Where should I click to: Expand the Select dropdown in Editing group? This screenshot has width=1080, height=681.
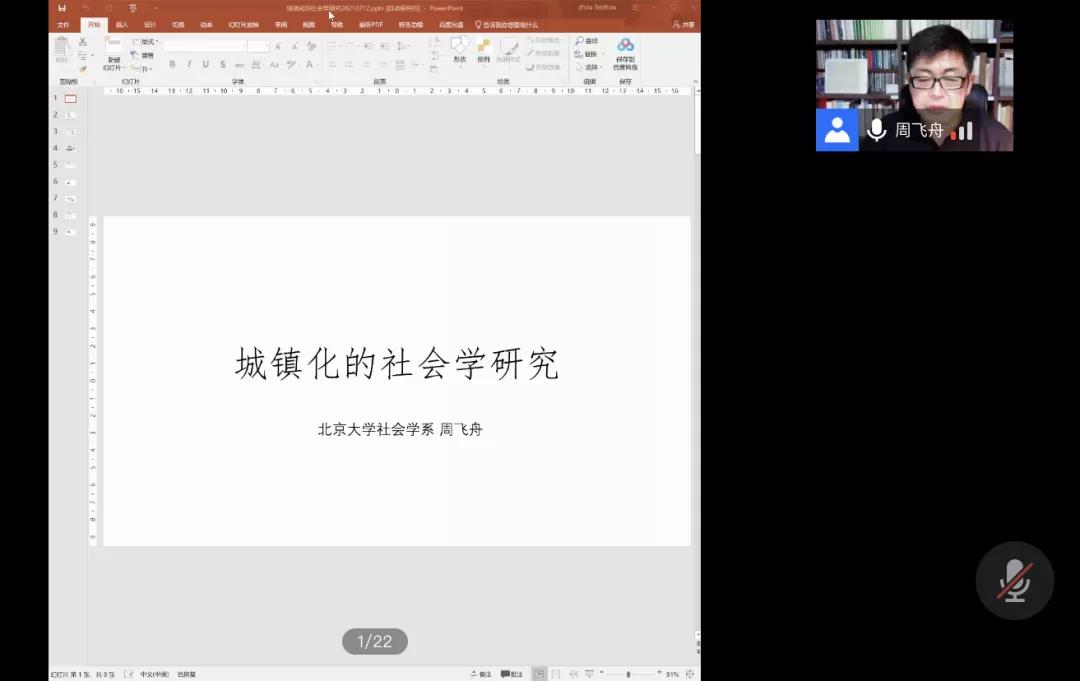[591, 67]
